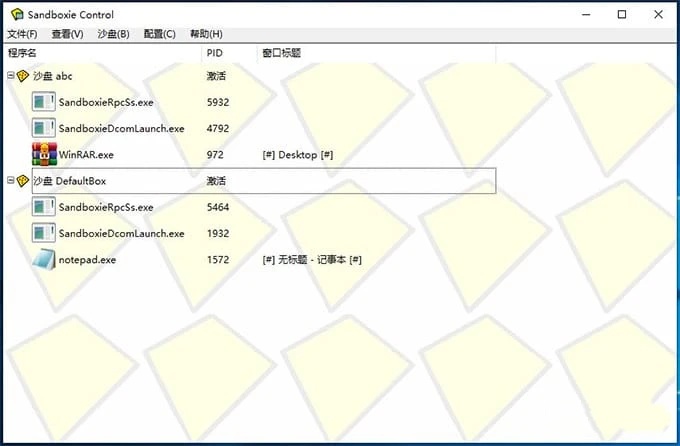Click 激活 status of DefaultBox
This screenshot has height=446, width=680.
point(216,181)
